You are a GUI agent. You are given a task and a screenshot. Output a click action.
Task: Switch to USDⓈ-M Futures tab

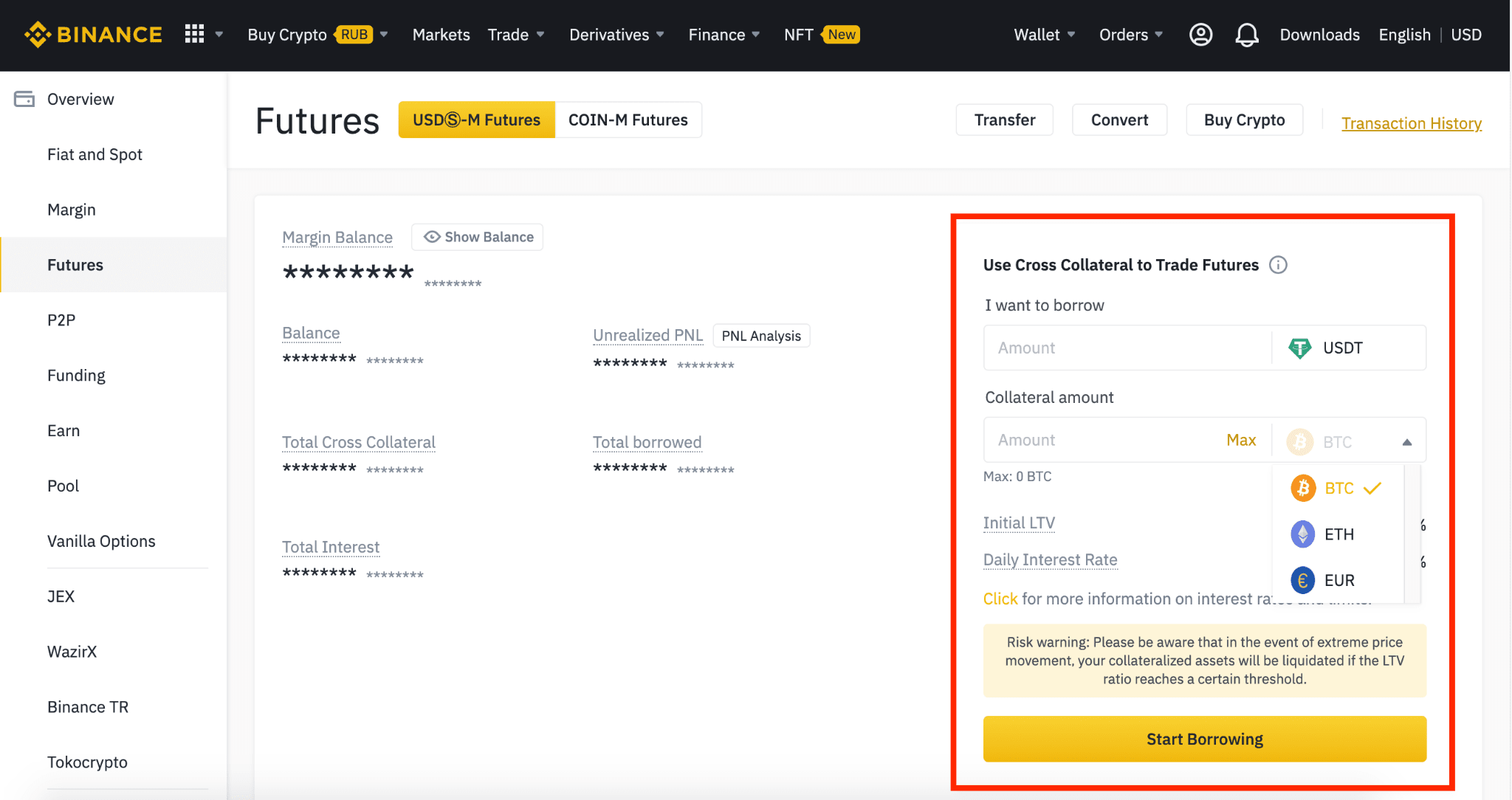click(x=476, y=120)
